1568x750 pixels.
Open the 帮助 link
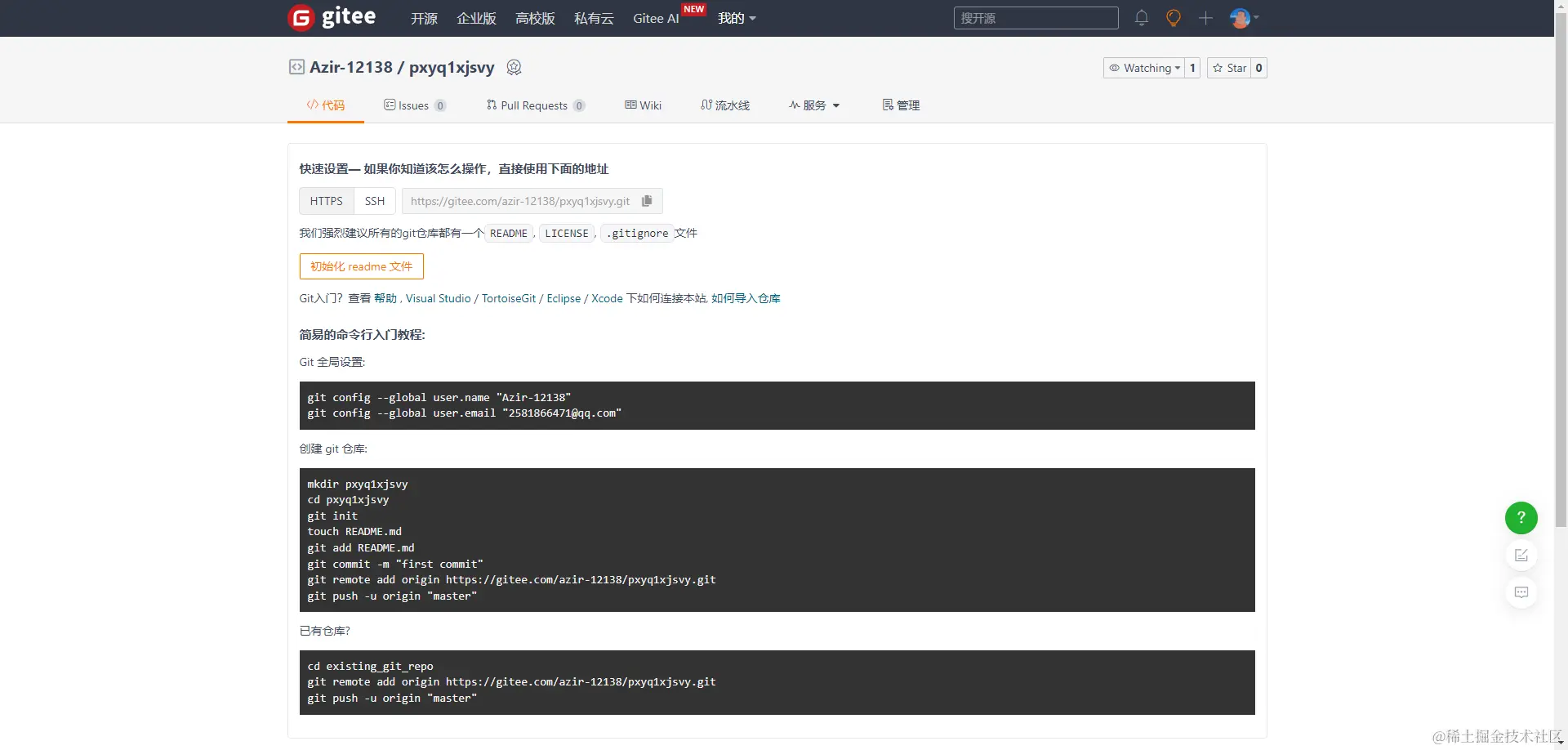(x=385, y=298)
